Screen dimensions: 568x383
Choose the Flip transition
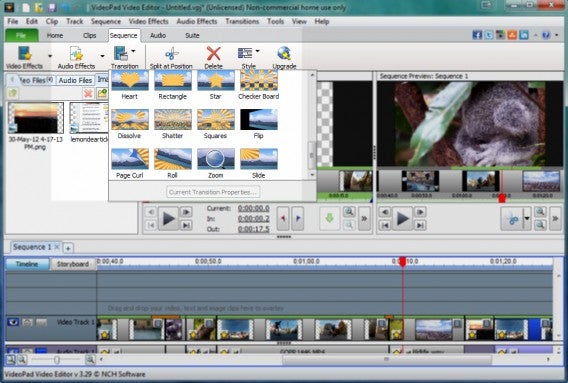click(259, 124)
